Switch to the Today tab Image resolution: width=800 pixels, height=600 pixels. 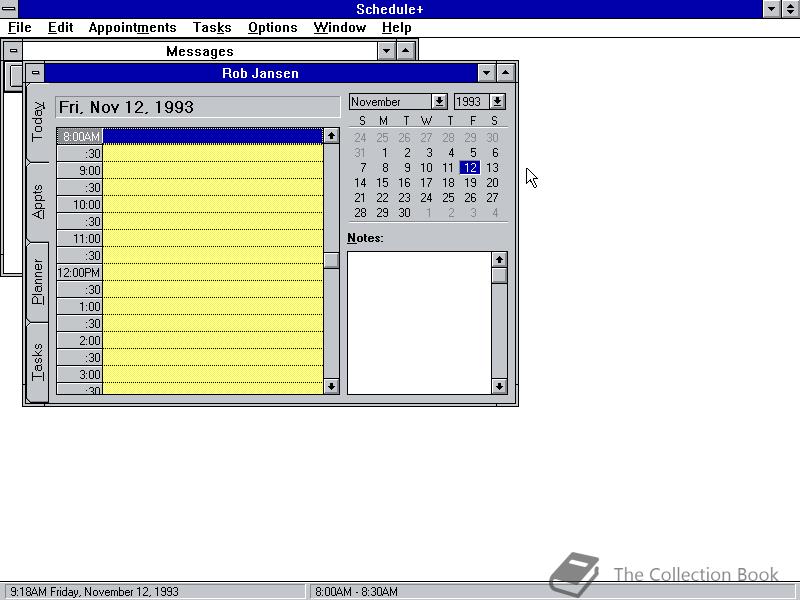[x=38, y=122]
